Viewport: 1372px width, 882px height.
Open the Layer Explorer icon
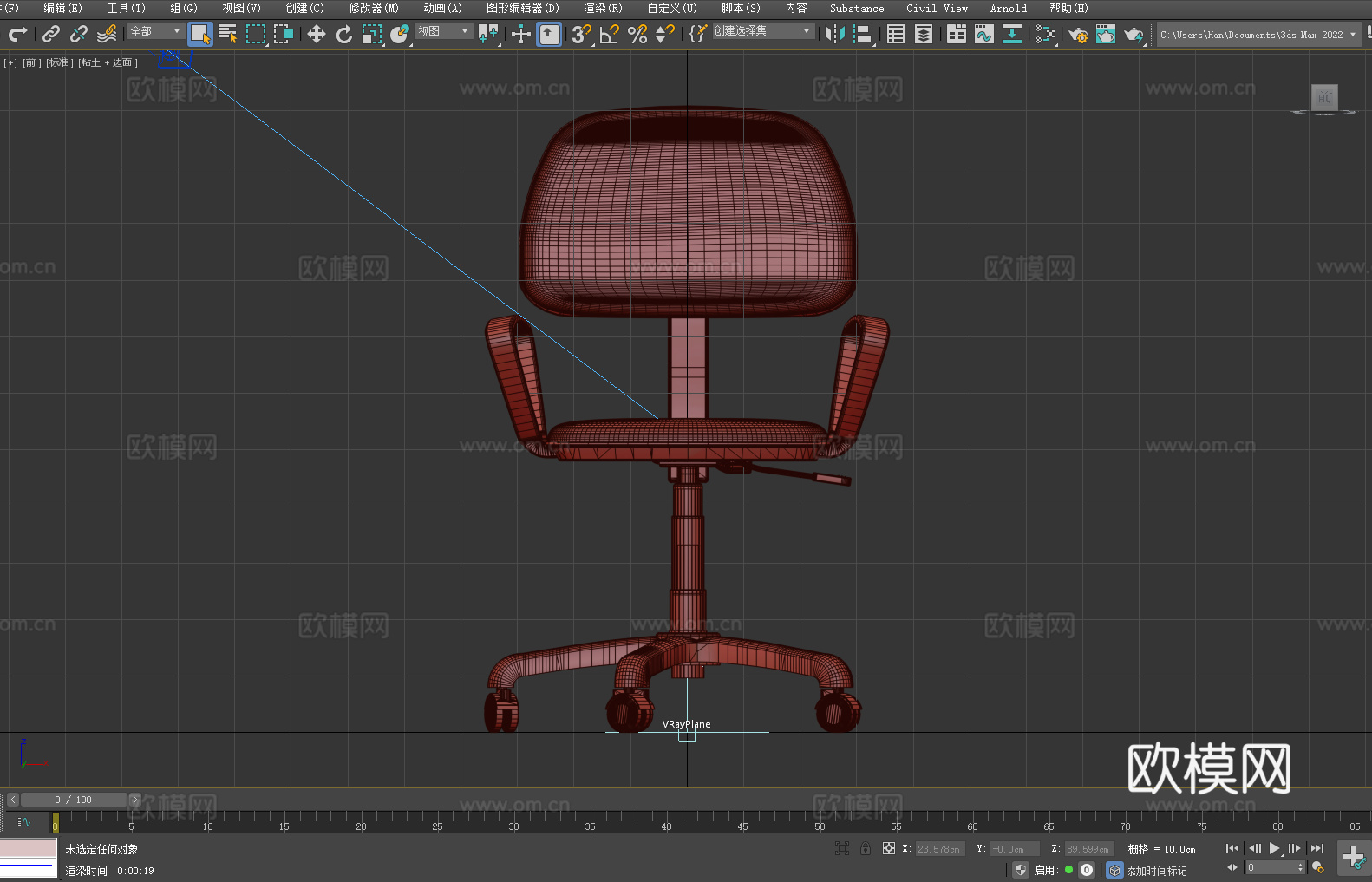(924, 34)
